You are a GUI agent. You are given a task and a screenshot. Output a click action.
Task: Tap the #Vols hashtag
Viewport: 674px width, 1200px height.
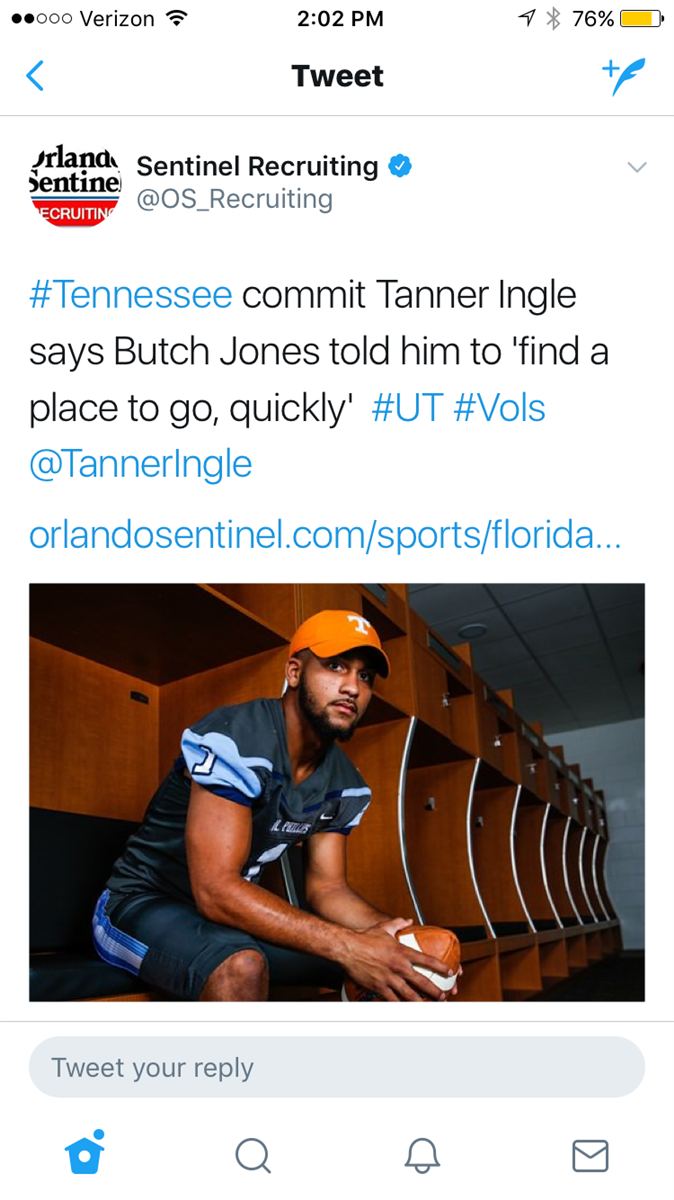point(500,409)
